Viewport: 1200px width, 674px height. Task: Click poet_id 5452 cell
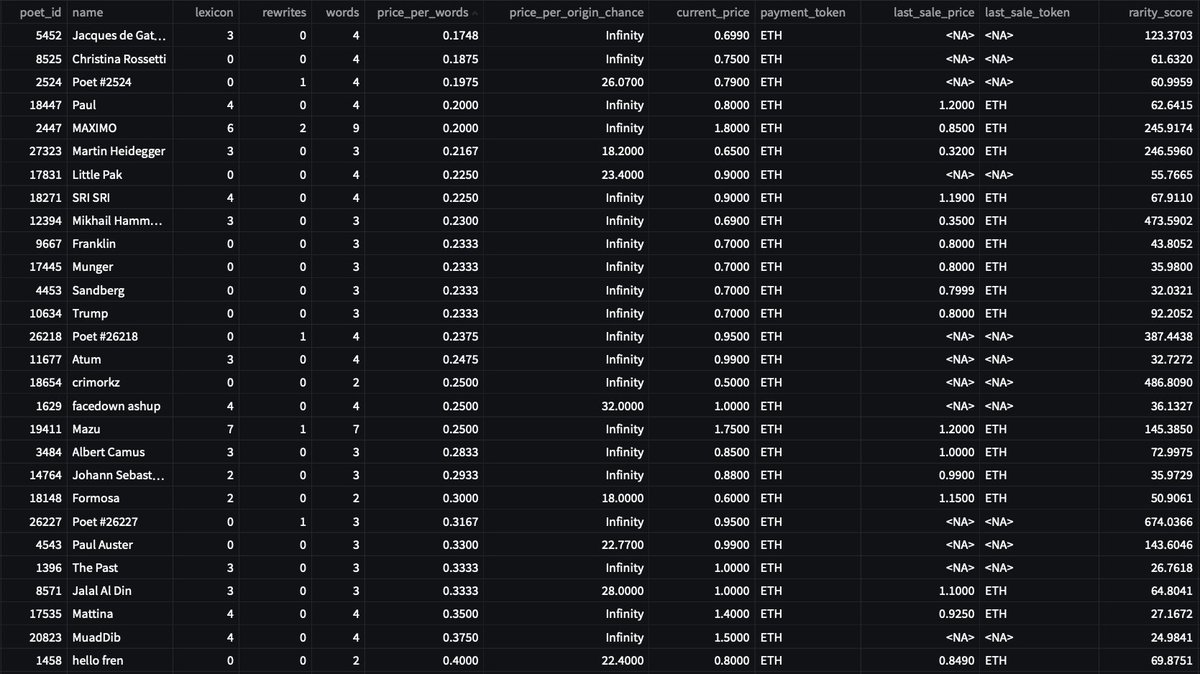[x=33, y=36]
